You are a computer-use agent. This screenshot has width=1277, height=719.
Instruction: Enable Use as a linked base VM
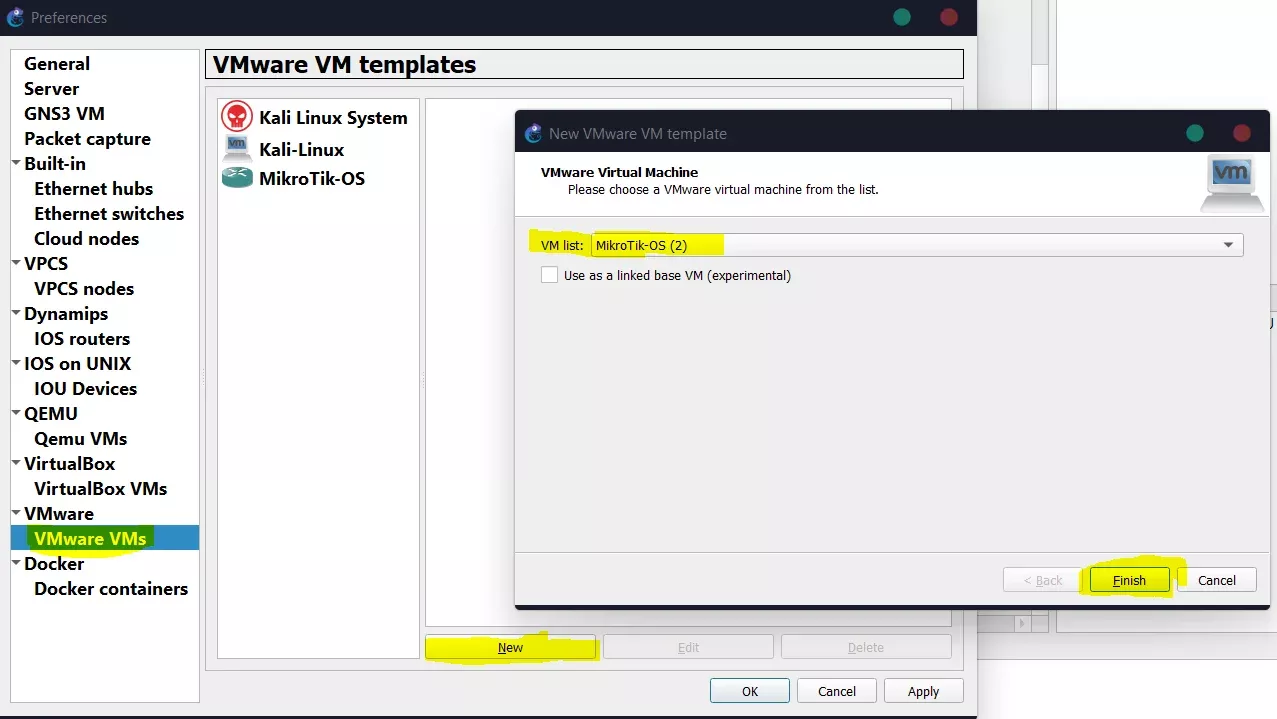coord(549,275)
